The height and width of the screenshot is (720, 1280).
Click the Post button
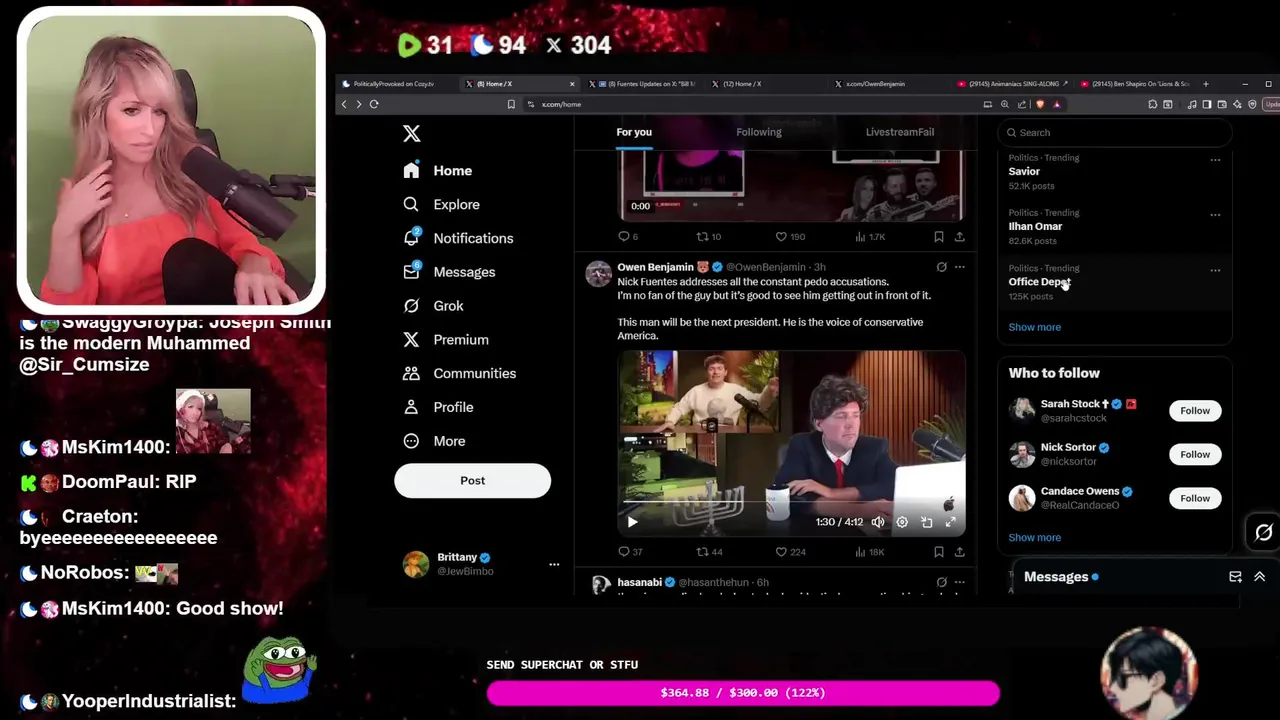tap(472, 481)
